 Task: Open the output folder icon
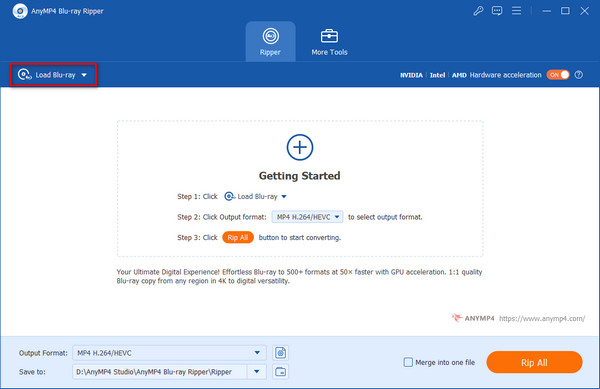(x=280, y=372)
